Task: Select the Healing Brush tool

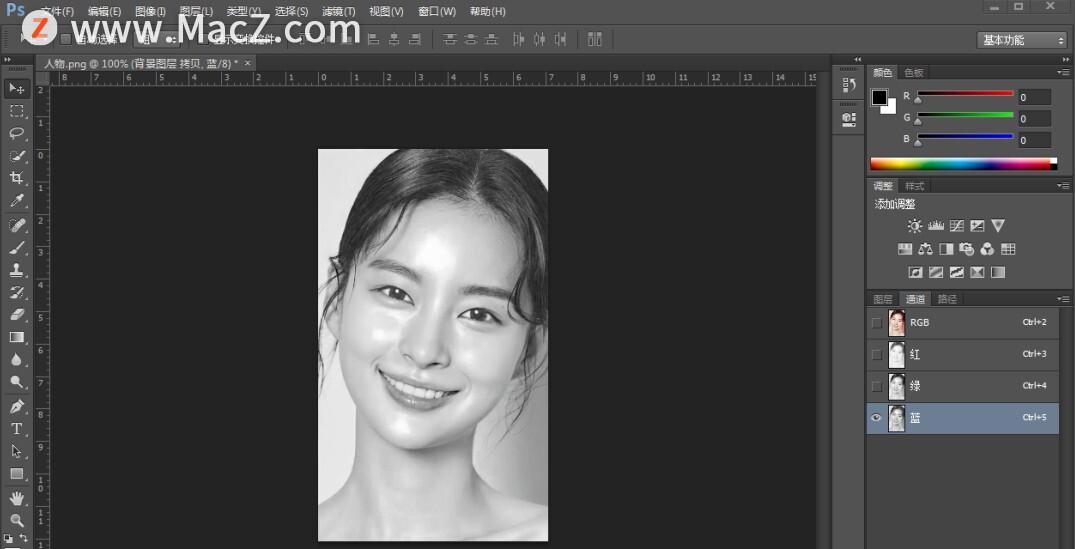Action: (x=17, y=225)
